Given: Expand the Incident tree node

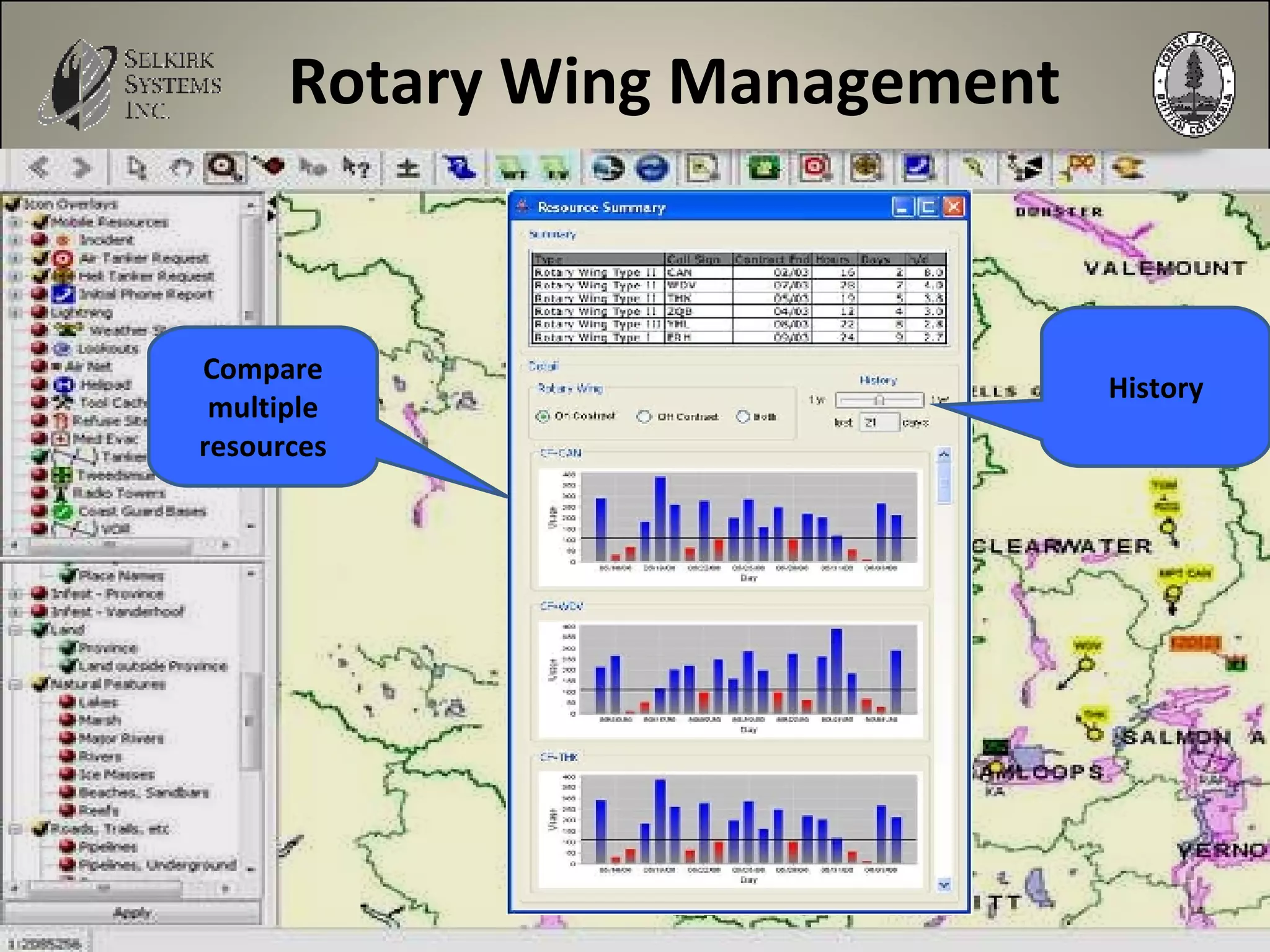Looking at the screenshot, I should (x=15, y=240).
